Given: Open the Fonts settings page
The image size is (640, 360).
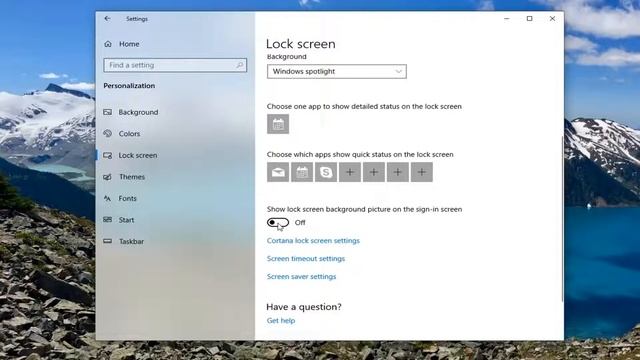Looking at the screenshot, I should [x=127, y=198].
